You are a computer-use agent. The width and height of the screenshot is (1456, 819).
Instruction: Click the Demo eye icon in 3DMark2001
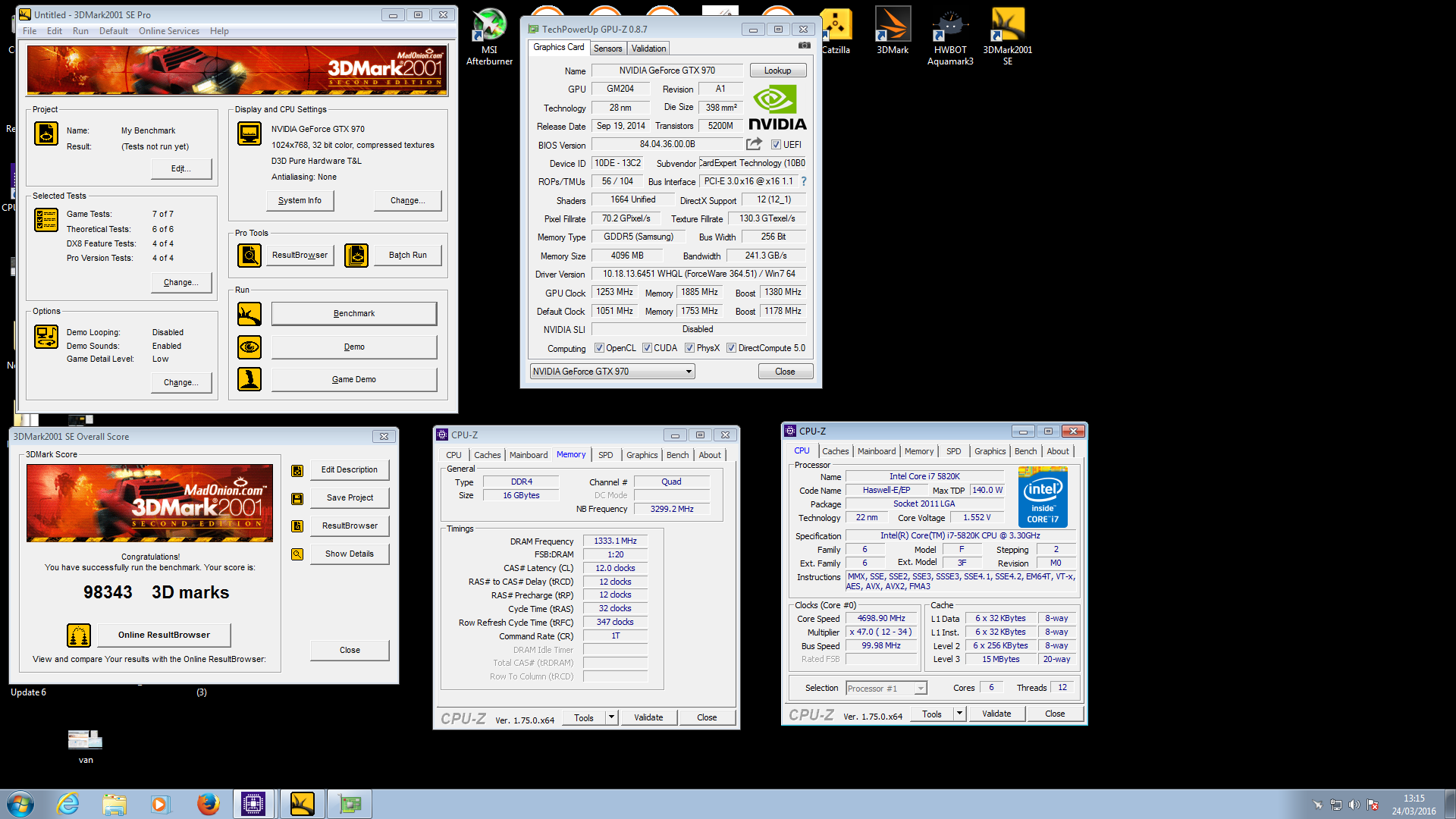(249, 347)
